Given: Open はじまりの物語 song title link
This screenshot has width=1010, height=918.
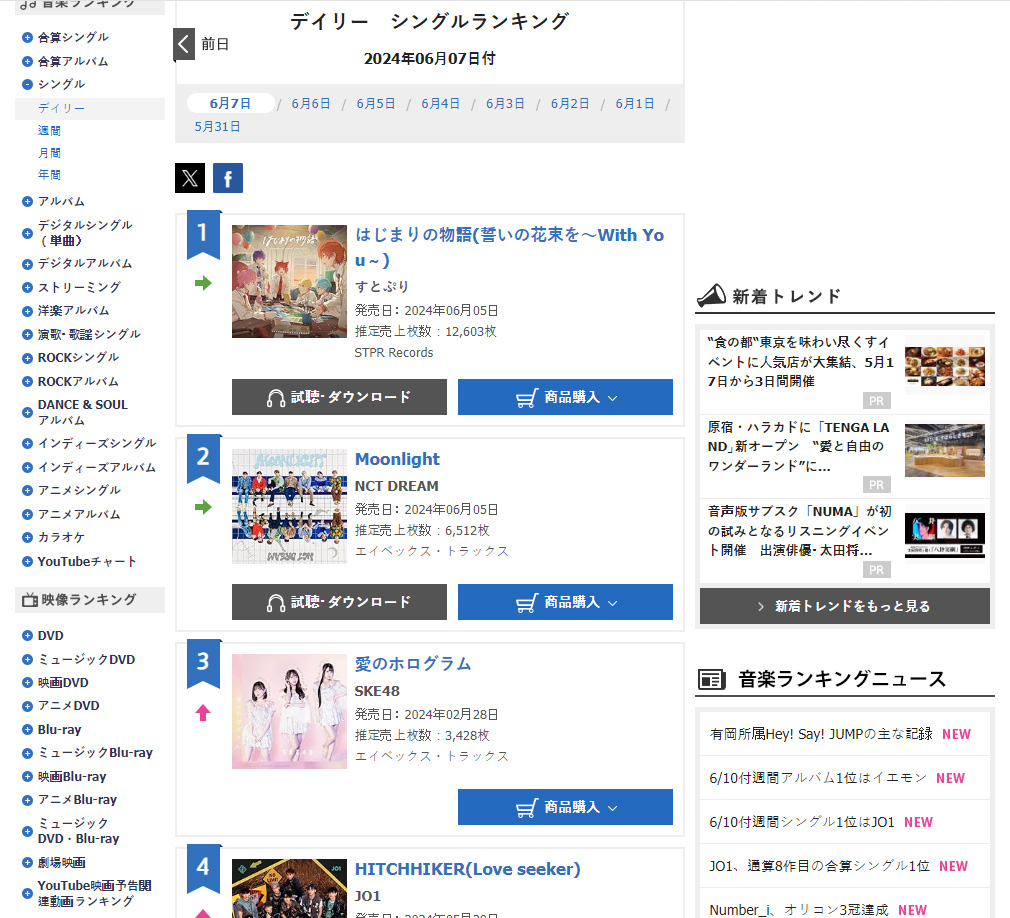Looking at the screenshot, I should (510, 247).
